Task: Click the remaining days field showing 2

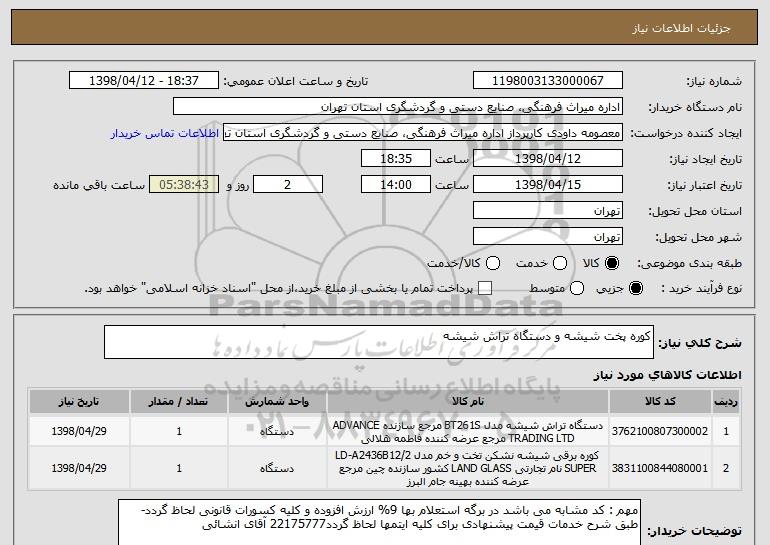Action: [288, 185]
